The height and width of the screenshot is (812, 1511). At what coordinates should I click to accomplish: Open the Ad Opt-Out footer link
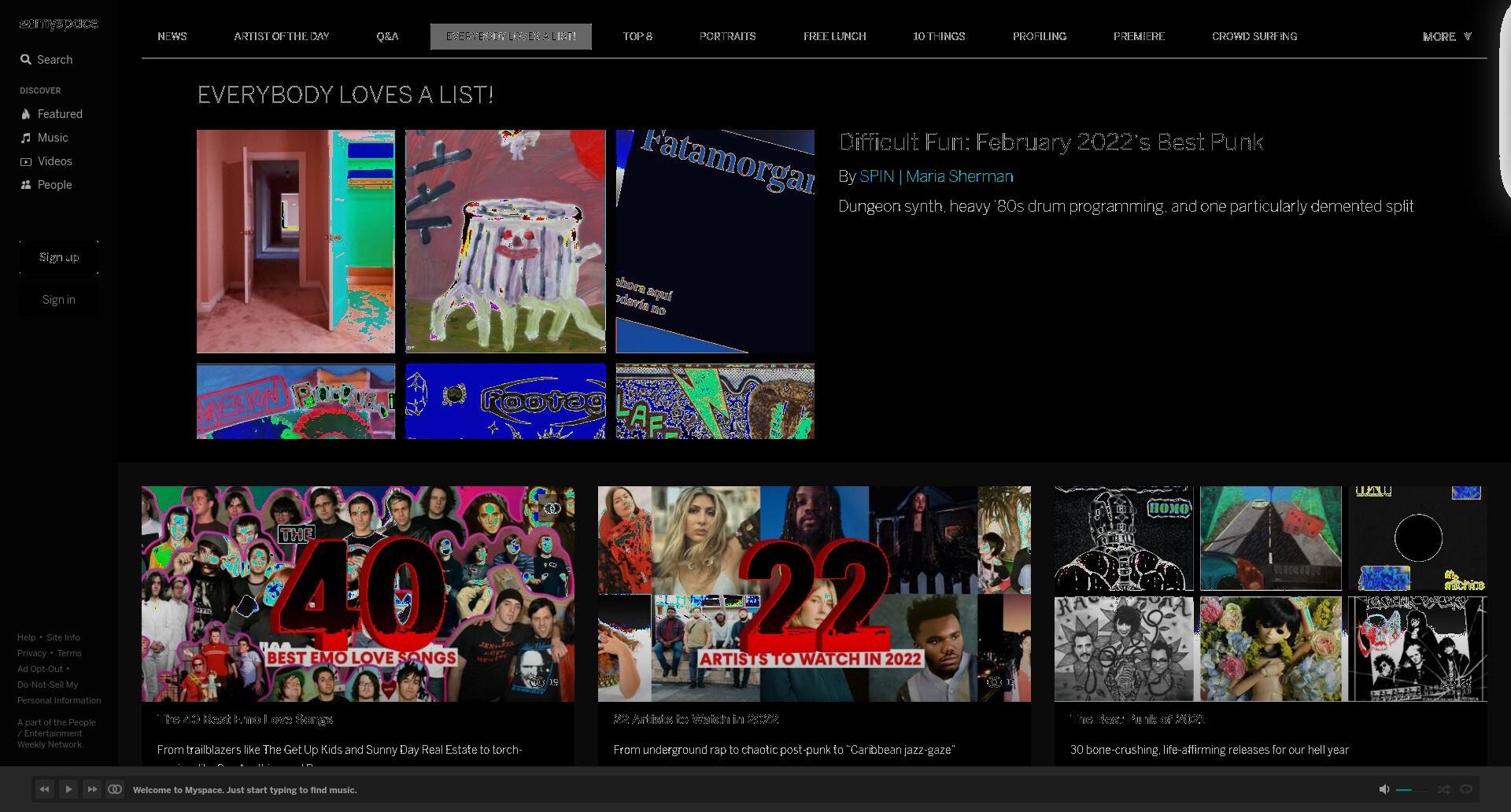pyautogui.click(x=40, y=669)
